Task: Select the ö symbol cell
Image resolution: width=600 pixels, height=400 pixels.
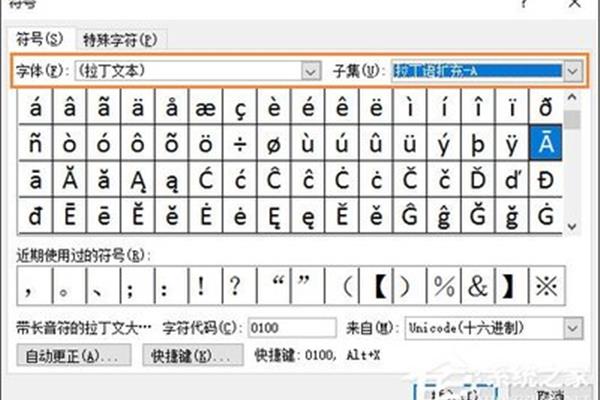Action: [x=205, y=144]
